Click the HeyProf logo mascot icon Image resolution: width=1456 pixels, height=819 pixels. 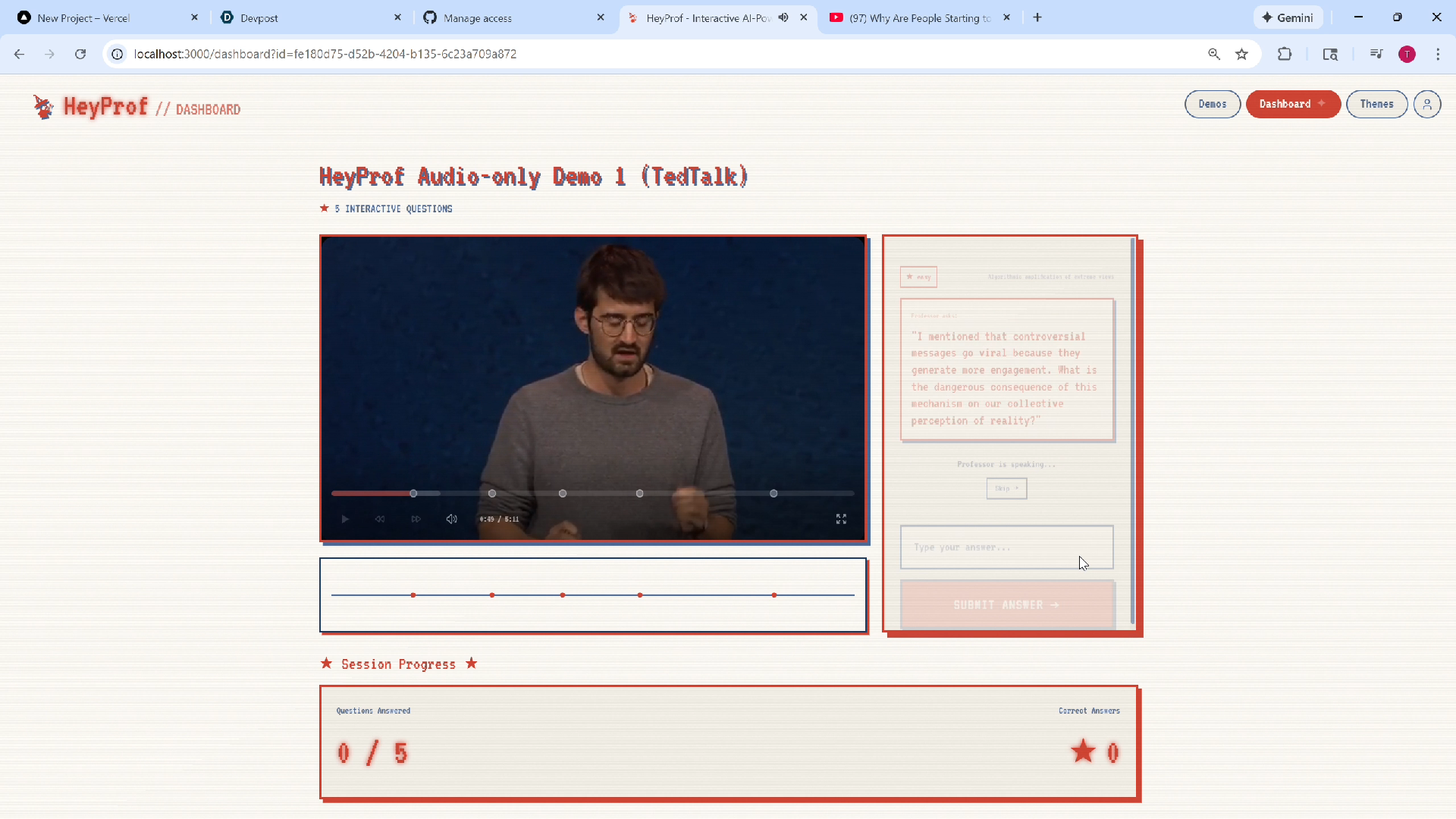point(43,108)
